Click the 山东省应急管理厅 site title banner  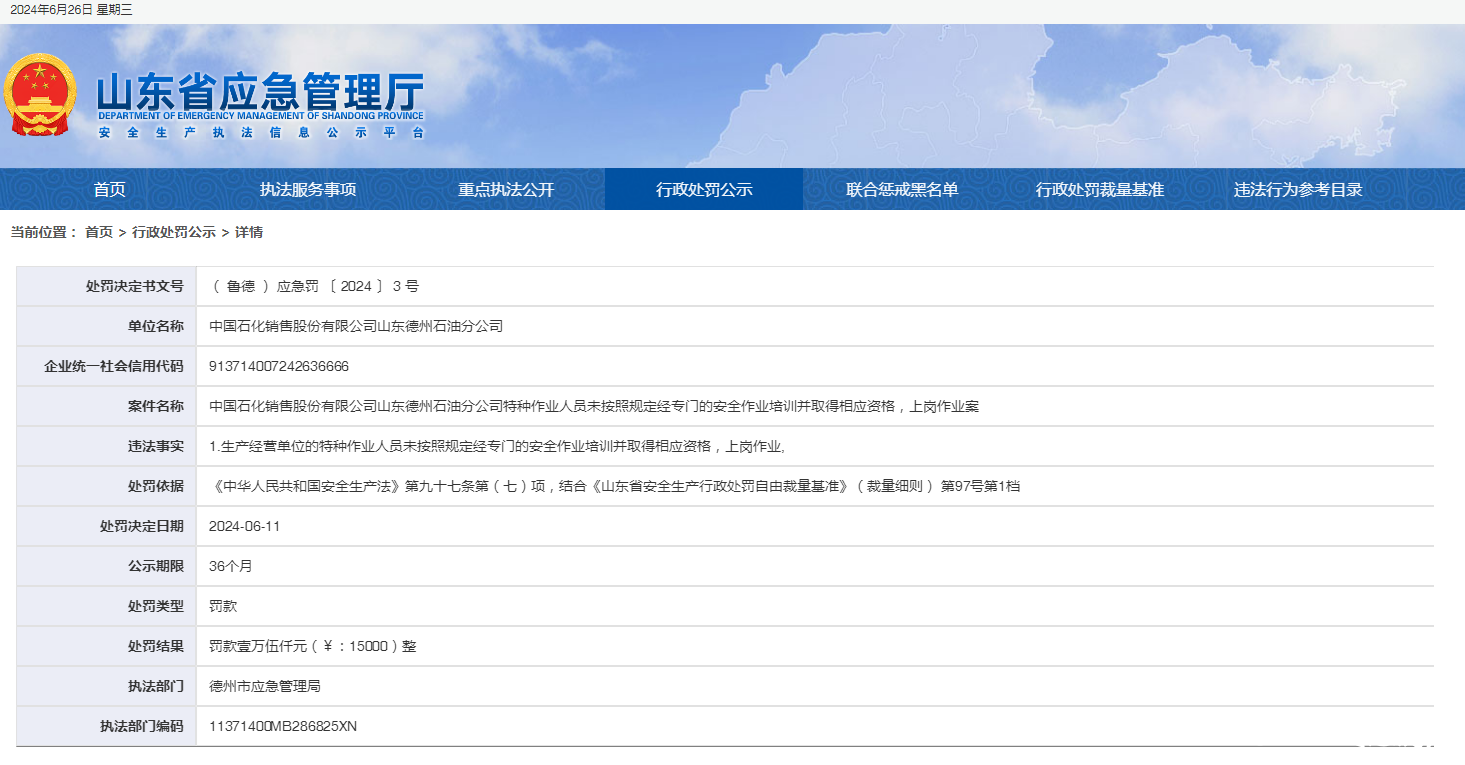[x=260, y=94]
